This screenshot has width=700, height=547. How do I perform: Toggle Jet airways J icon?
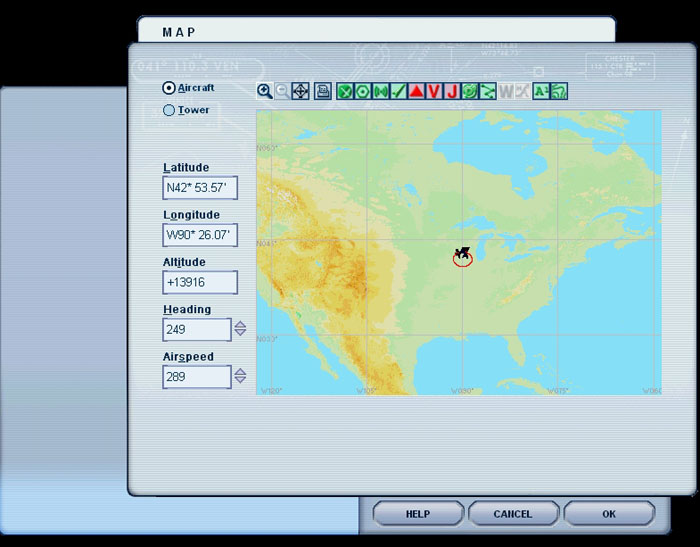[x=451, y=91]
